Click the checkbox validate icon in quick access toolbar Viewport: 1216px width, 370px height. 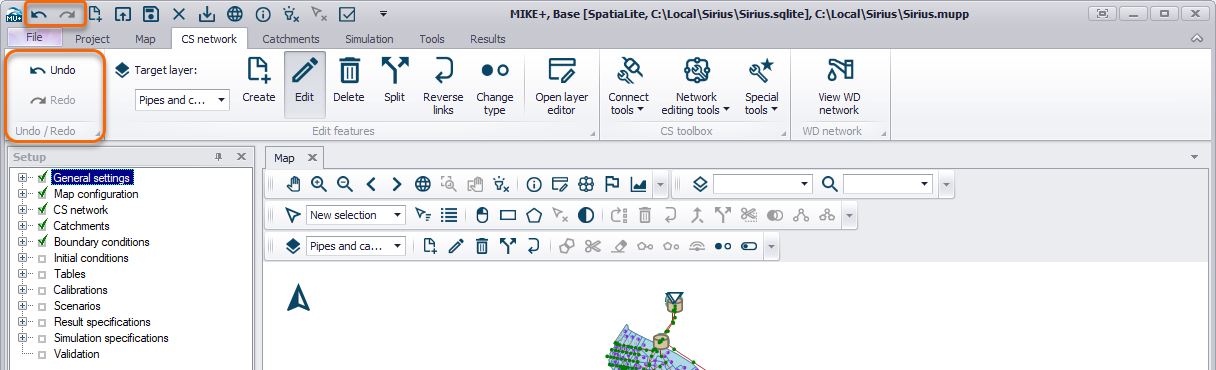(x=347, y=14)
